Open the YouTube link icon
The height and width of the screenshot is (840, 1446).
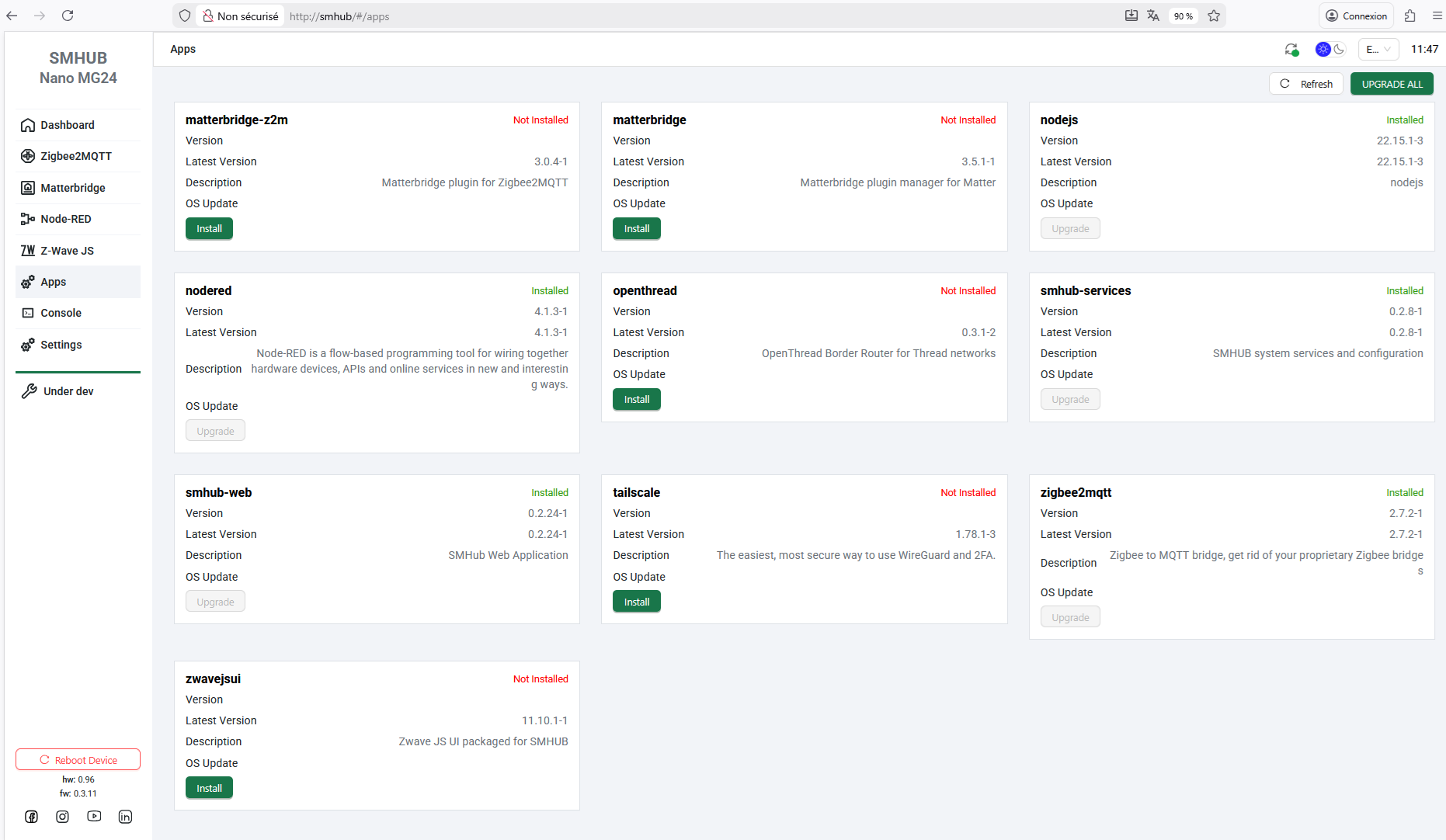[94, 816]
